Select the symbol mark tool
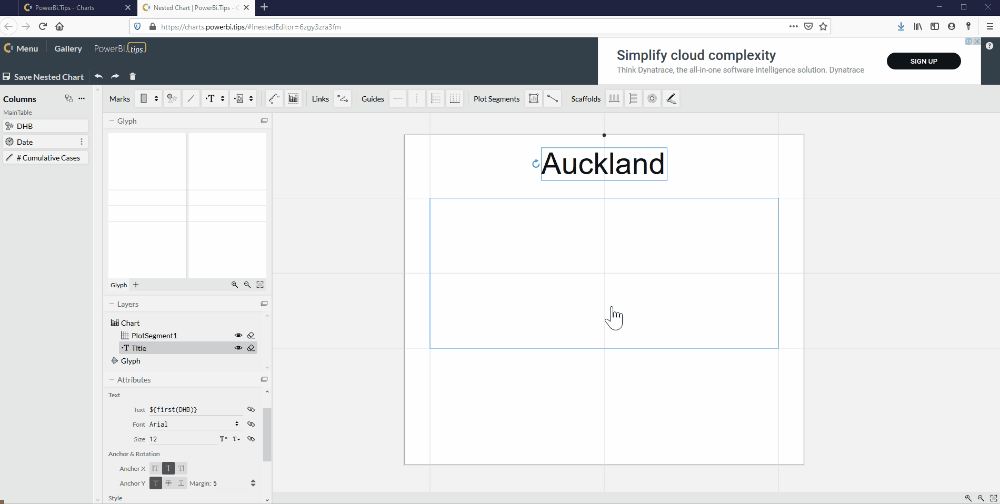Screen dimensions: 1000x504 coord(172,98)
